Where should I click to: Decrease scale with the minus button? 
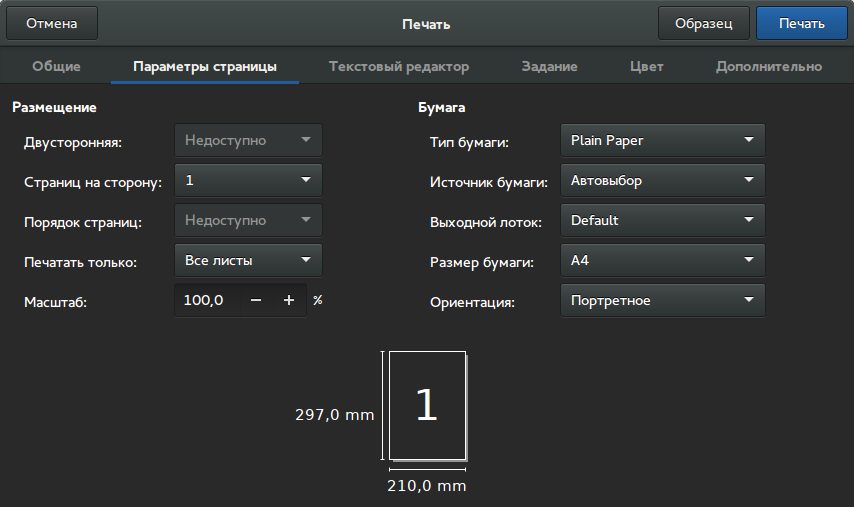(x=256, y=300)
